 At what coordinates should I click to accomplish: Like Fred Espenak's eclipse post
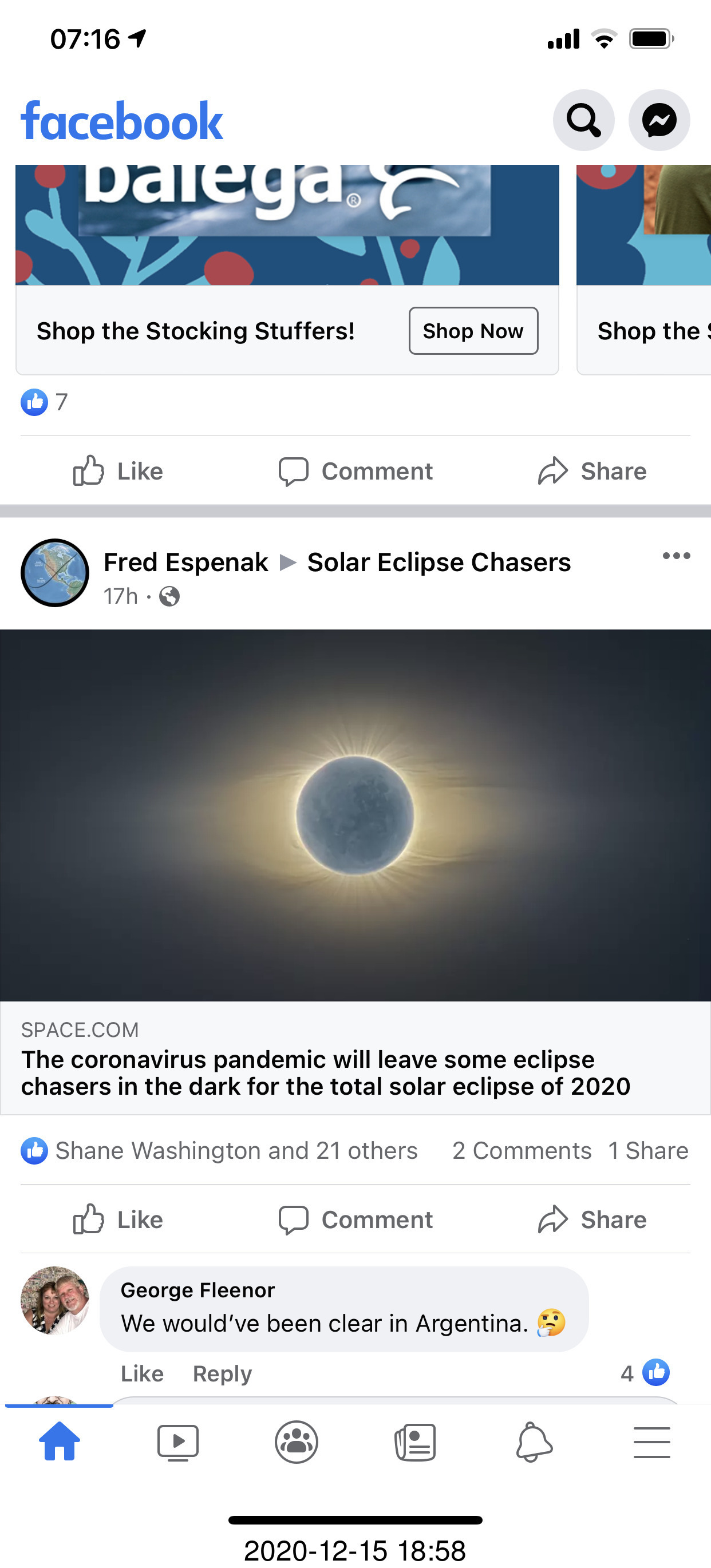click(x=118, y=1220)
